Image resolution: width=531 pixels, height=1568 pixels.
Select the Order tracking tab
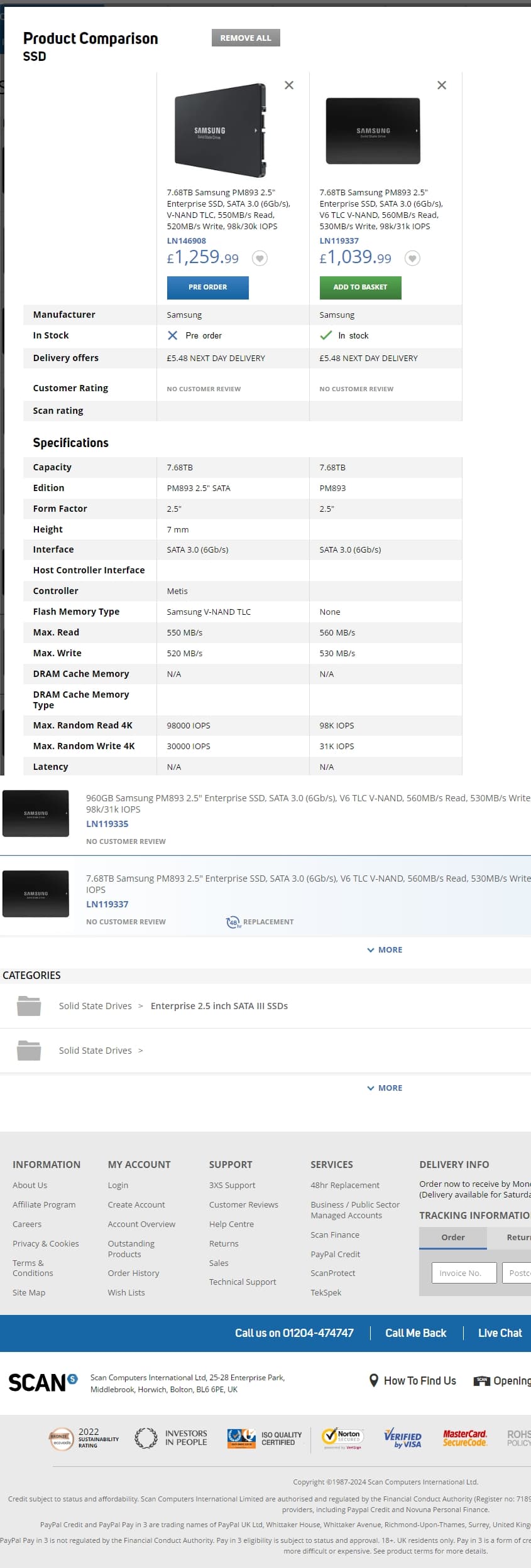click(453, 1238)
